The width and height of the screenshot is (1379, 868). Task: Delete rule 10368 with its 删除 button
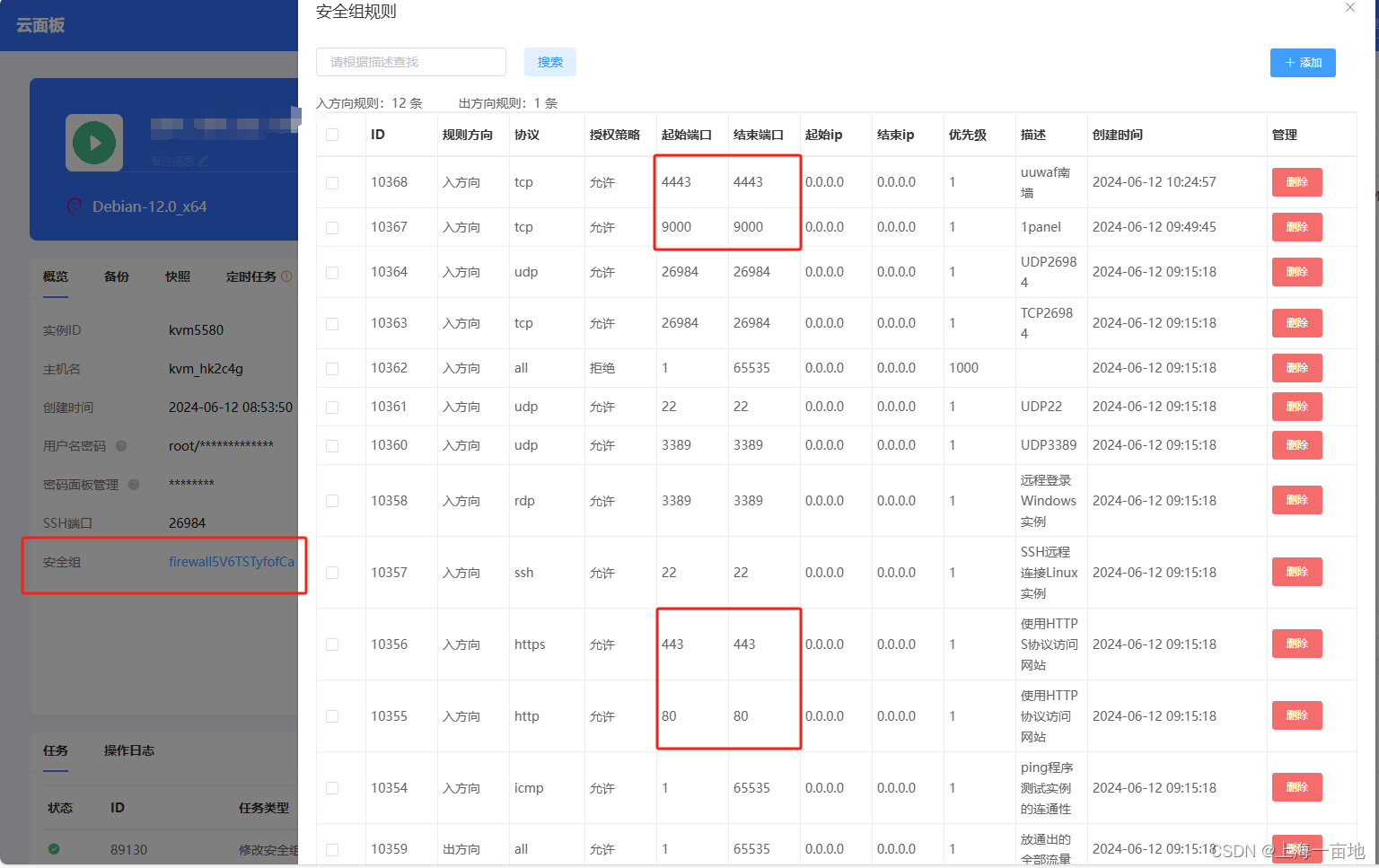tap(1297, 182)
